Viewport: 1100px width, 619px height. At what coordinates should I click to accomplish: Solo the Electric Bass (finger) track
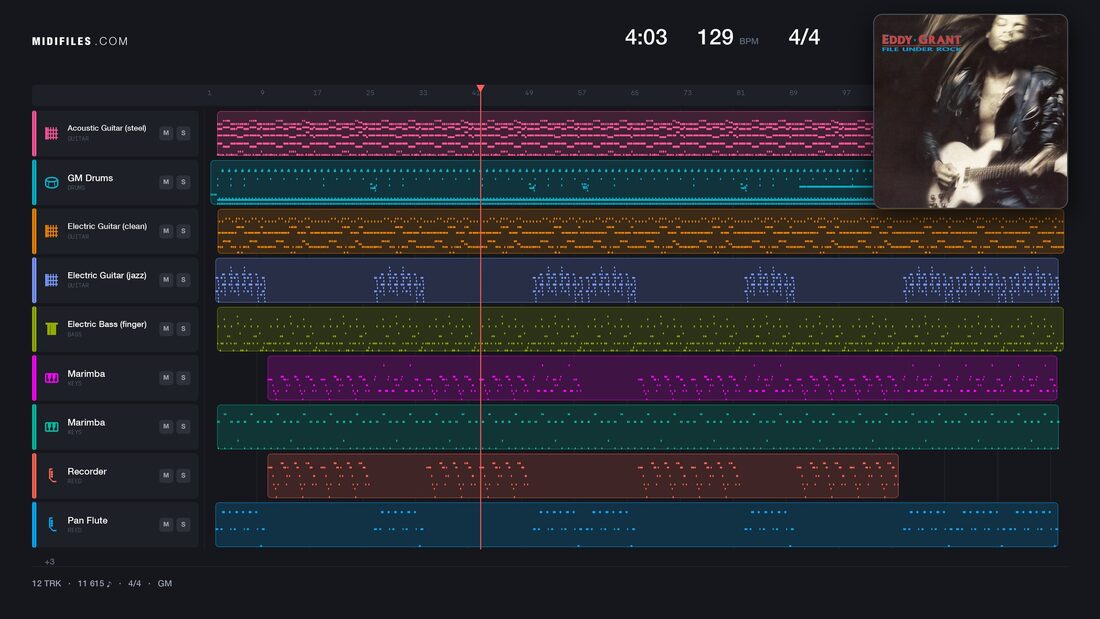coord(183,328)
